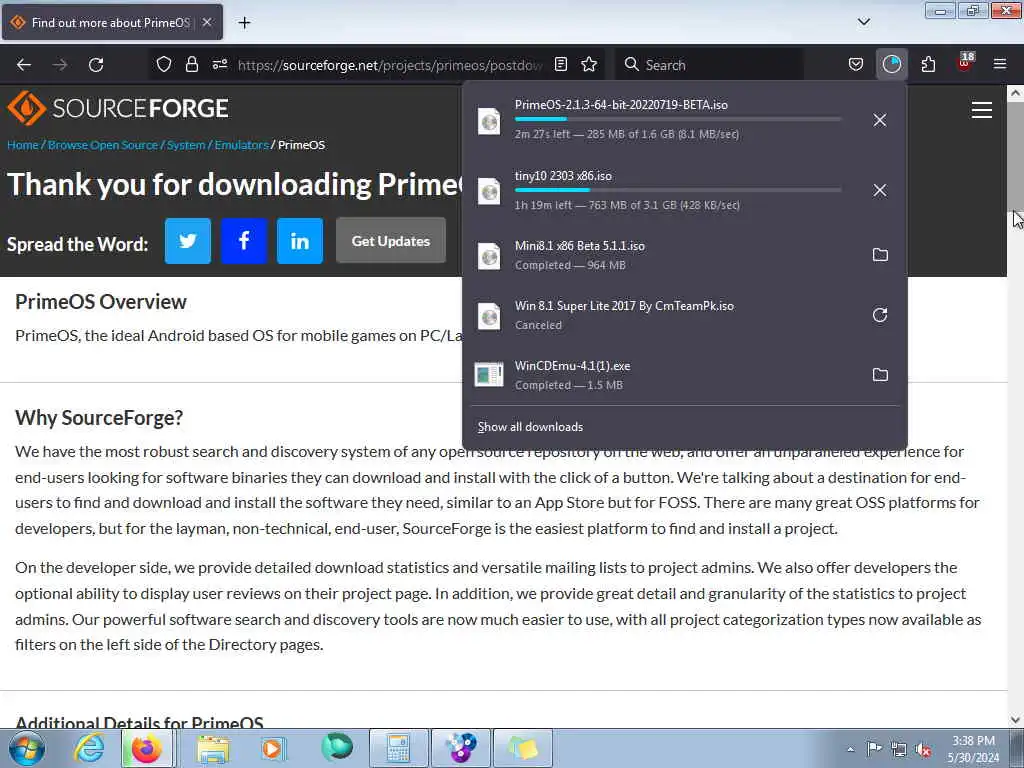Open the tracking protection shield icon
This screenshot has width=1024, height=768.
[x=164, y=65]
